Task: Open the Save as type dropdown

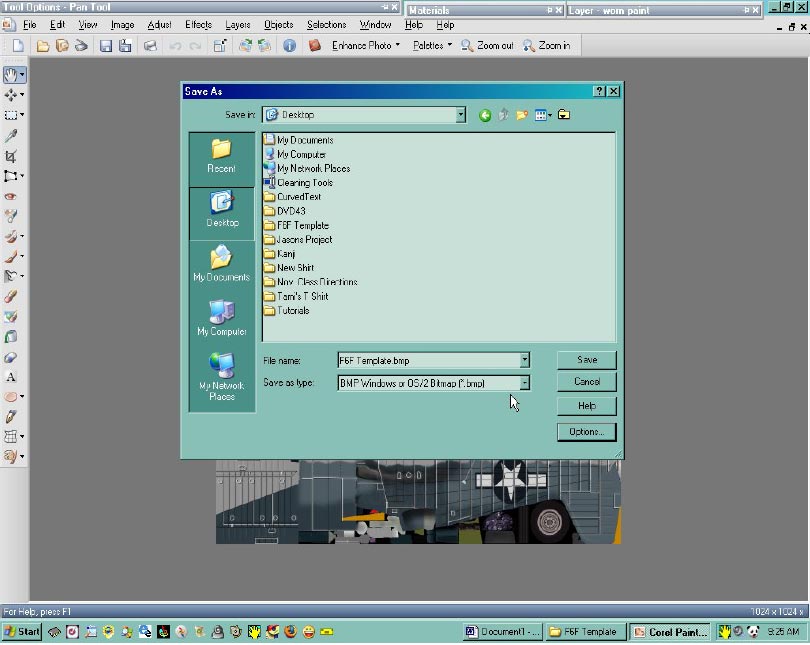Action: coord(524,383)
